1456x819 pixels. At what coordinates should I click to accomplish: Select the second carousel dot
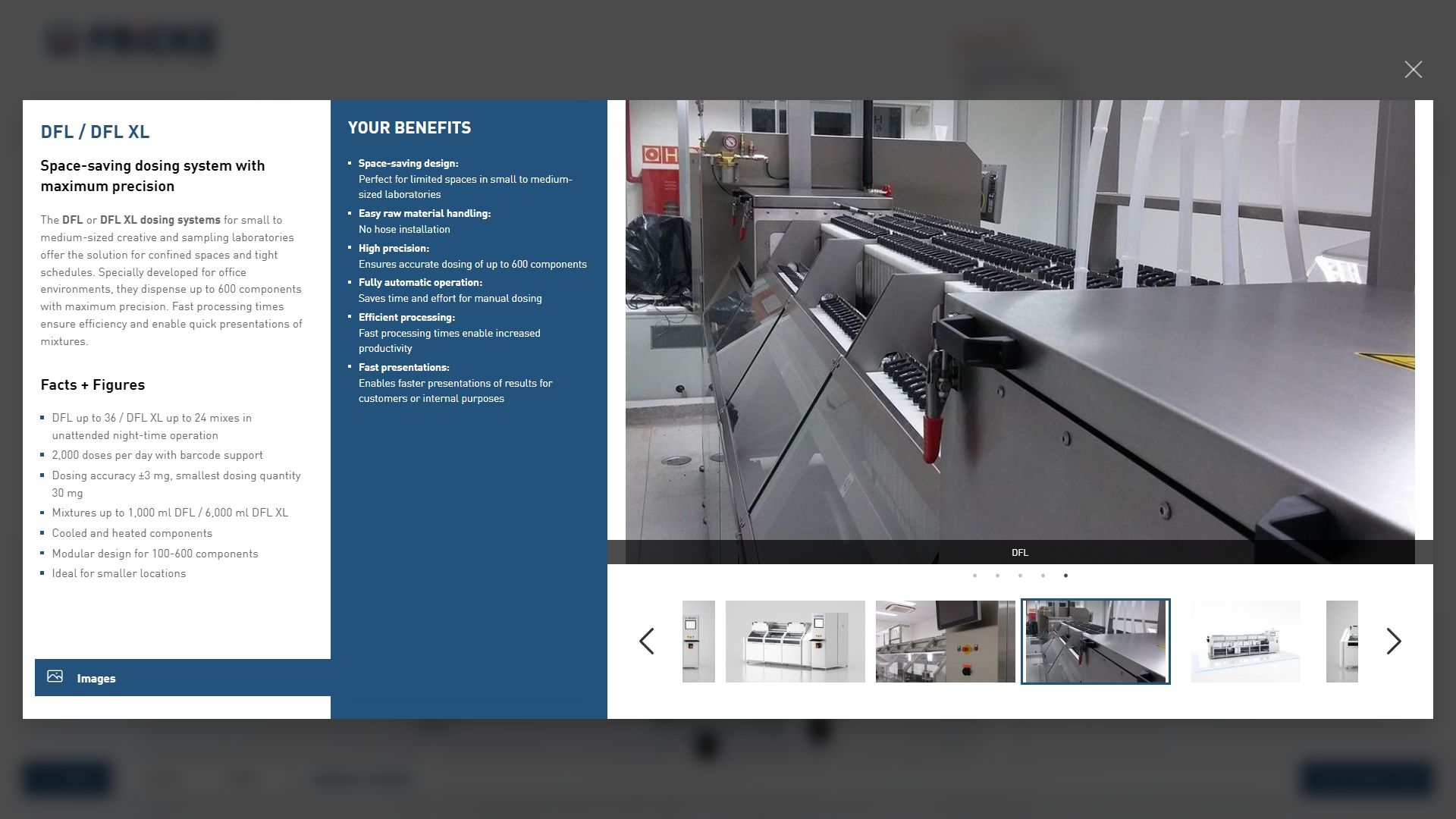(997, 576)
